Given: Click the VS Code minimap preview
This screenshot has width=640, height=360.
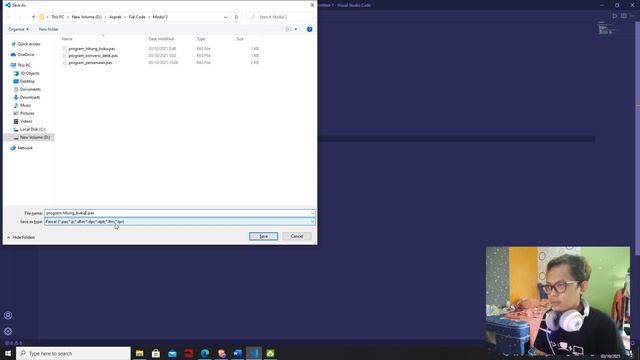Looking at the screenshot, I should (606, 29).
